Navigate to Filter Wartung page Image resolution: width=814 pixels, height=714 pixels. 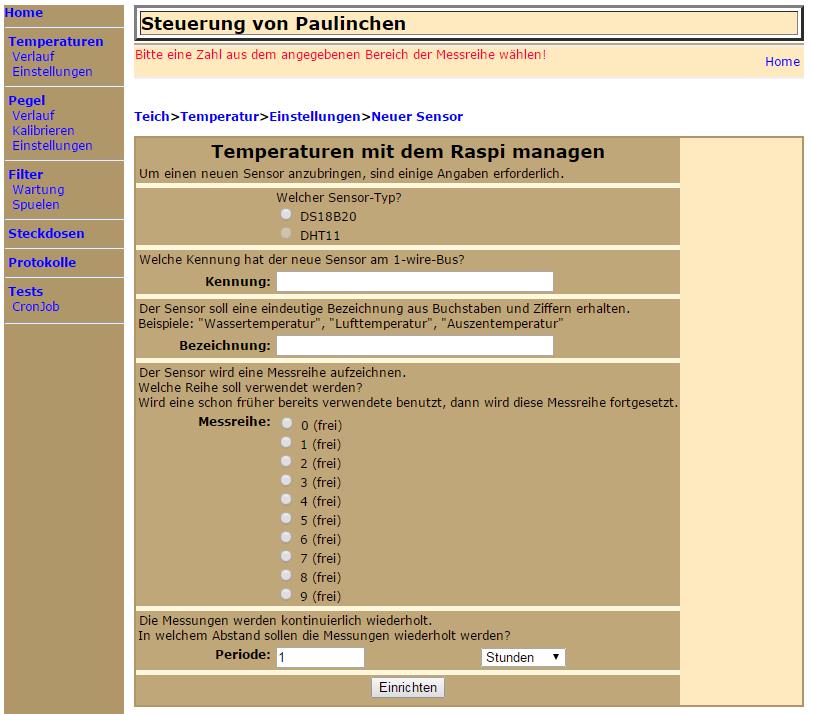coord(38,190)
